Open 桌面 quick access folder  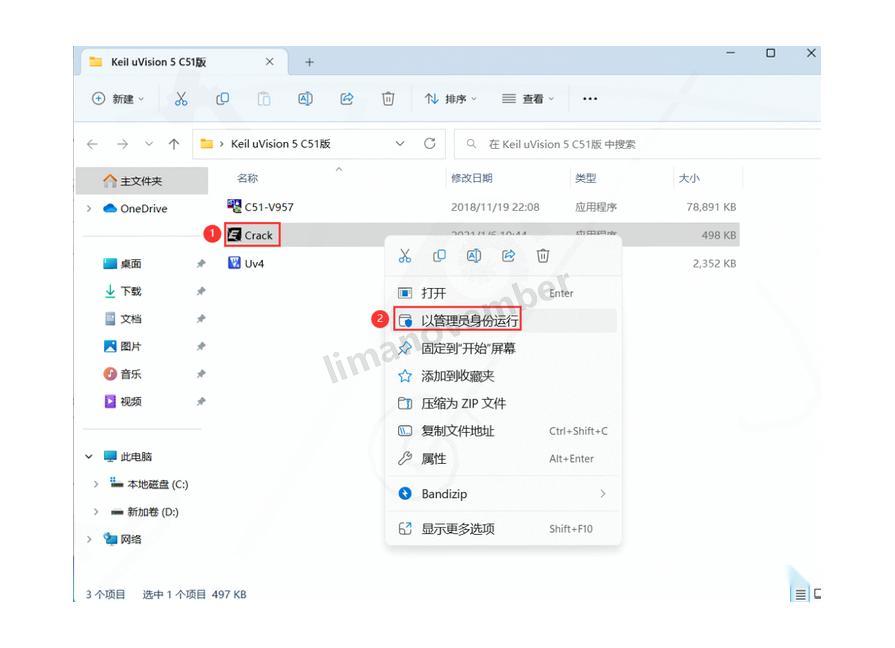pyautogui.click(x=123, y=264)
